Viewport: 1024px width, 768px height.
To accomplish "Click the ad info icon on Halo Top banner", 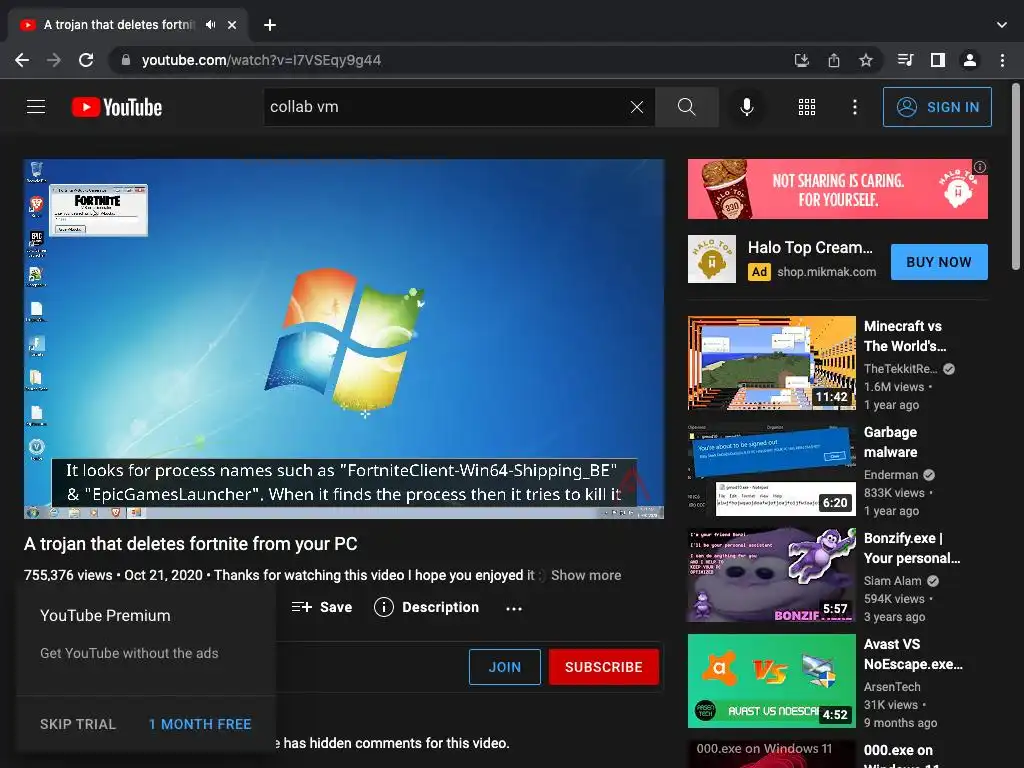I will [x=980, y=167].
